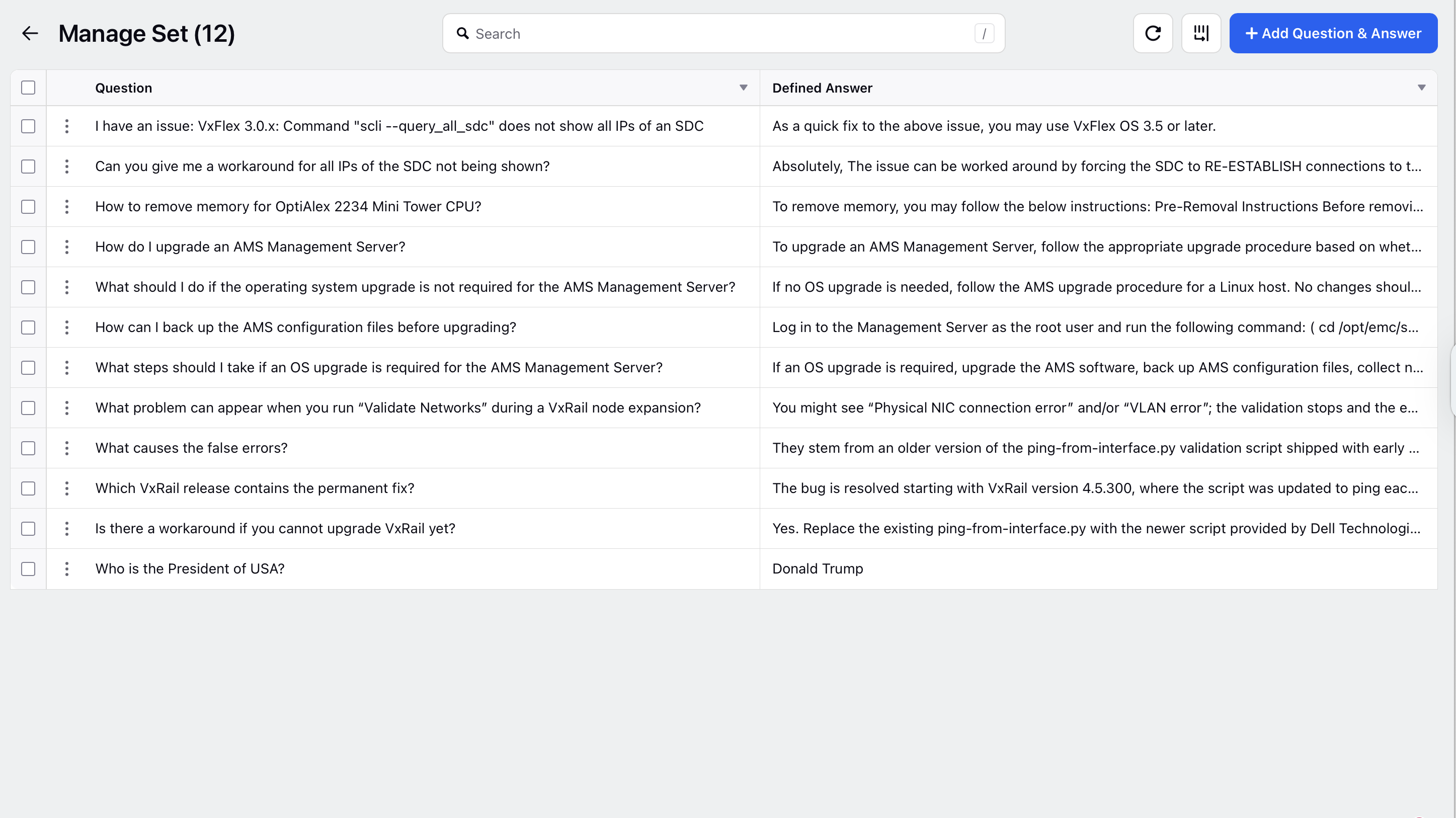1456x818 pixels.
Task: Go back using the arrow beside Manage Set
Action: click(30, 33)
